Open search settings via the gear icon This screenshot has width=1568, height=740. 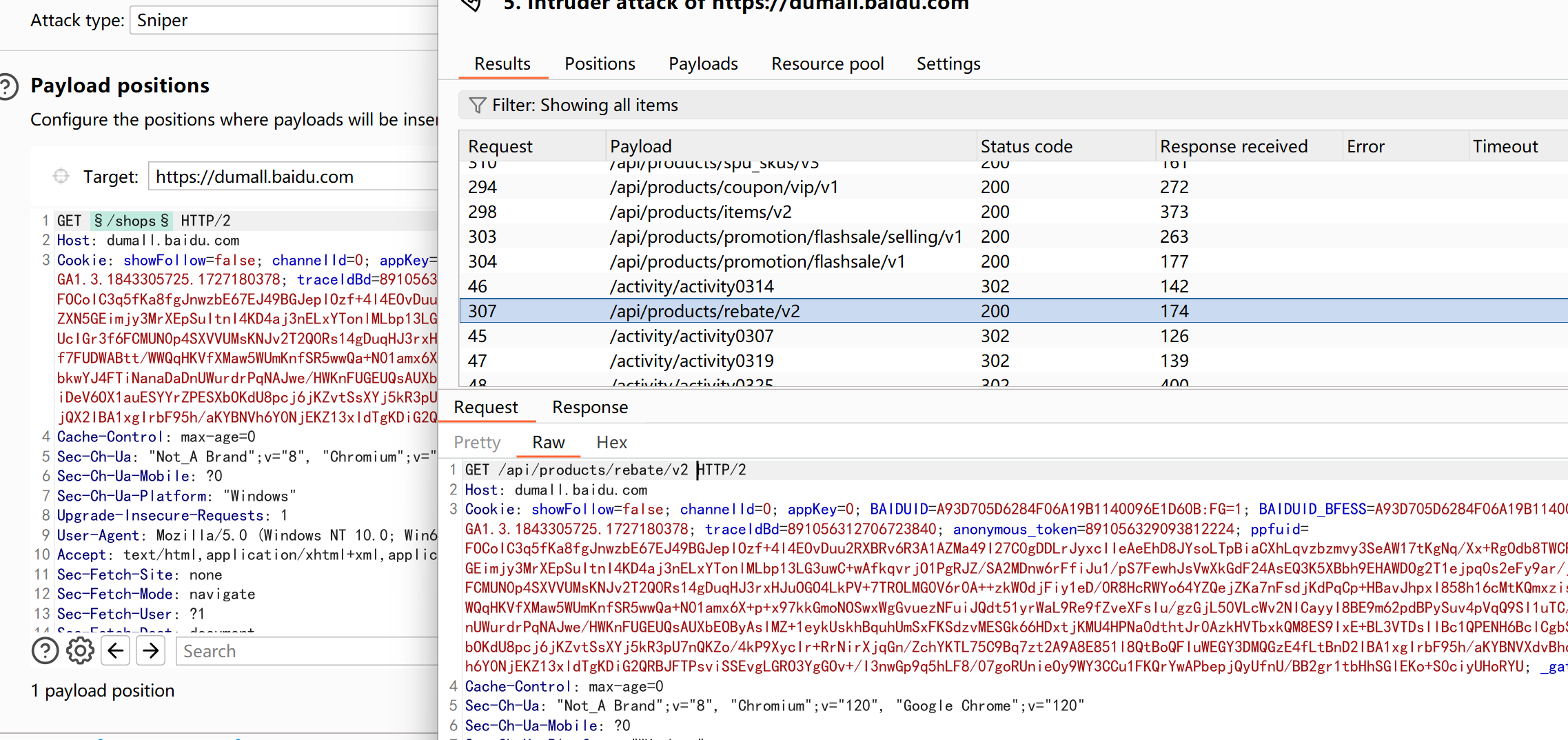[x=81, y=650]
